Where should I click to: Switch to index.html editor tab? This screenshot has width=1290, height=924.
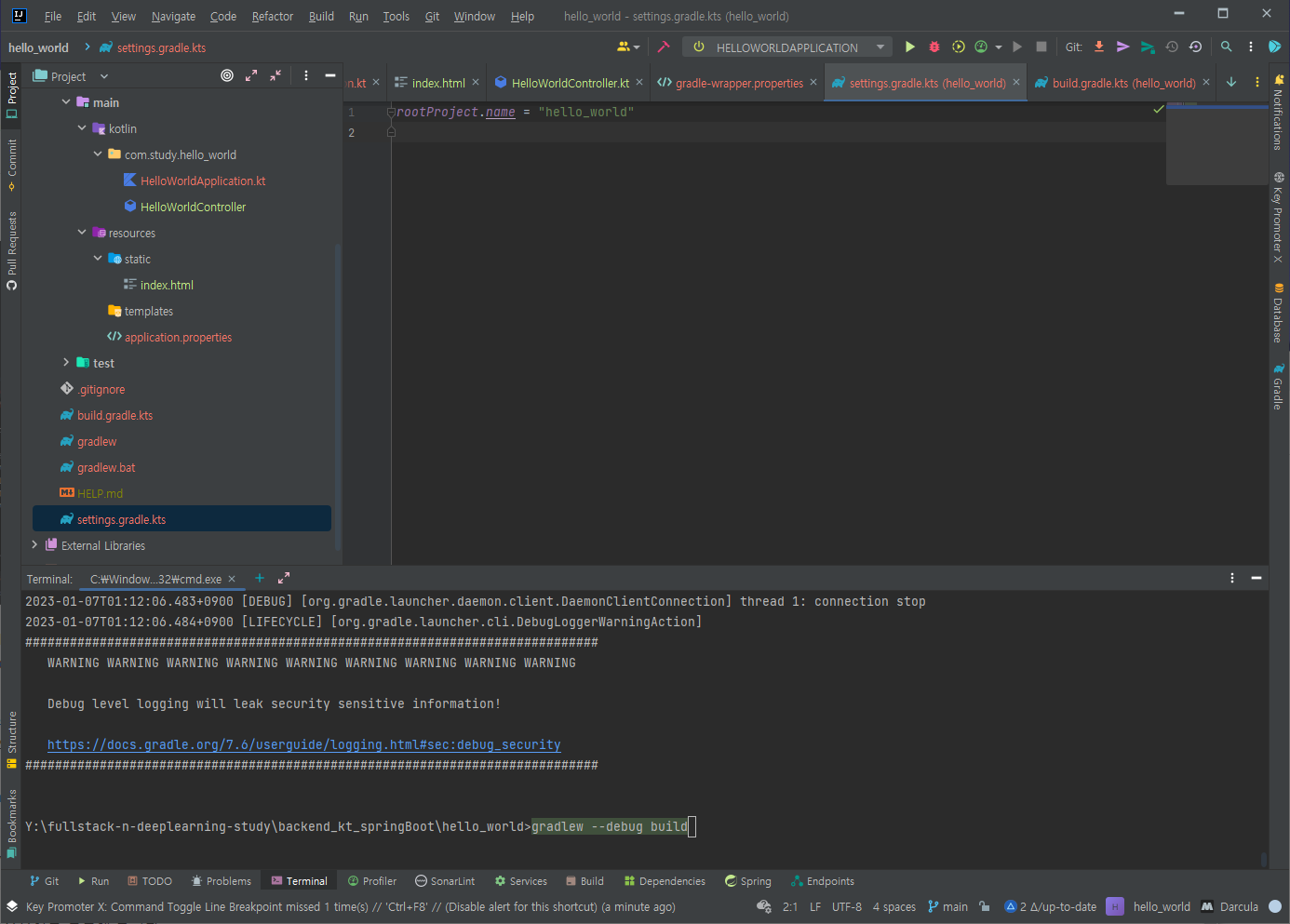pos(438,83)
